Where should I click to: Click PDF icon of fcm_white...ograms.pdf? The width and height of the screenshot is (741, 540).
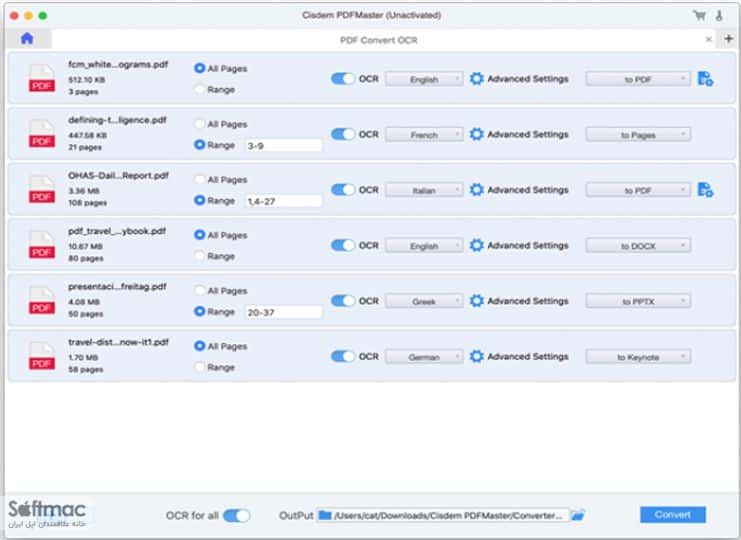42,78
